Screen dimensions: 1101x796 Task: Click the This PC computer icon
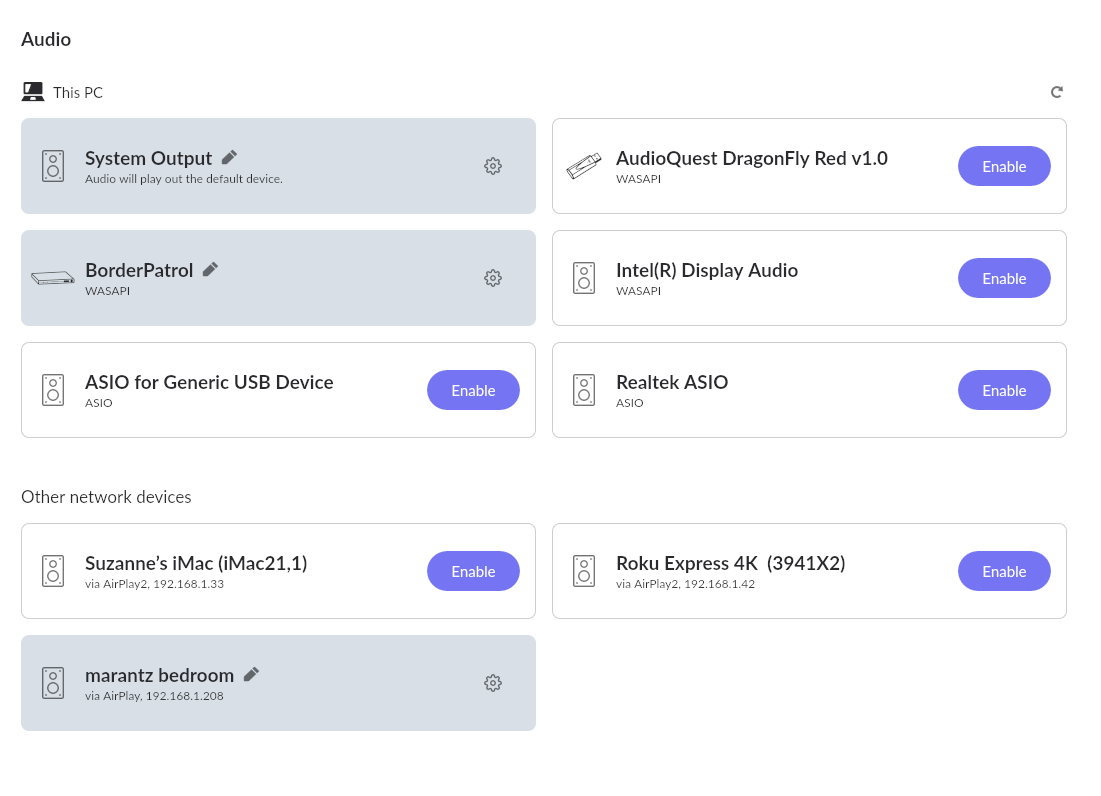click(x=33, y=92)
